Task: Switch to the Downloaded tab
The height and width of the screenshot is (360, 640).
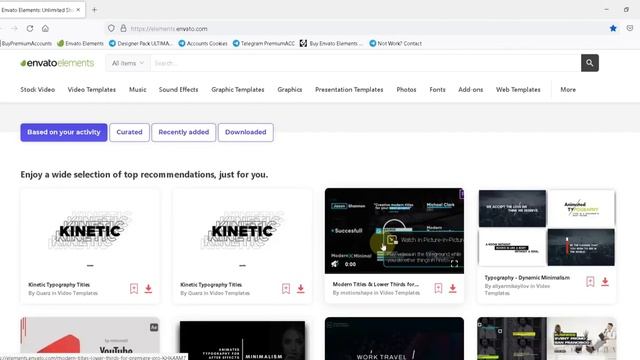Action: 246,132
